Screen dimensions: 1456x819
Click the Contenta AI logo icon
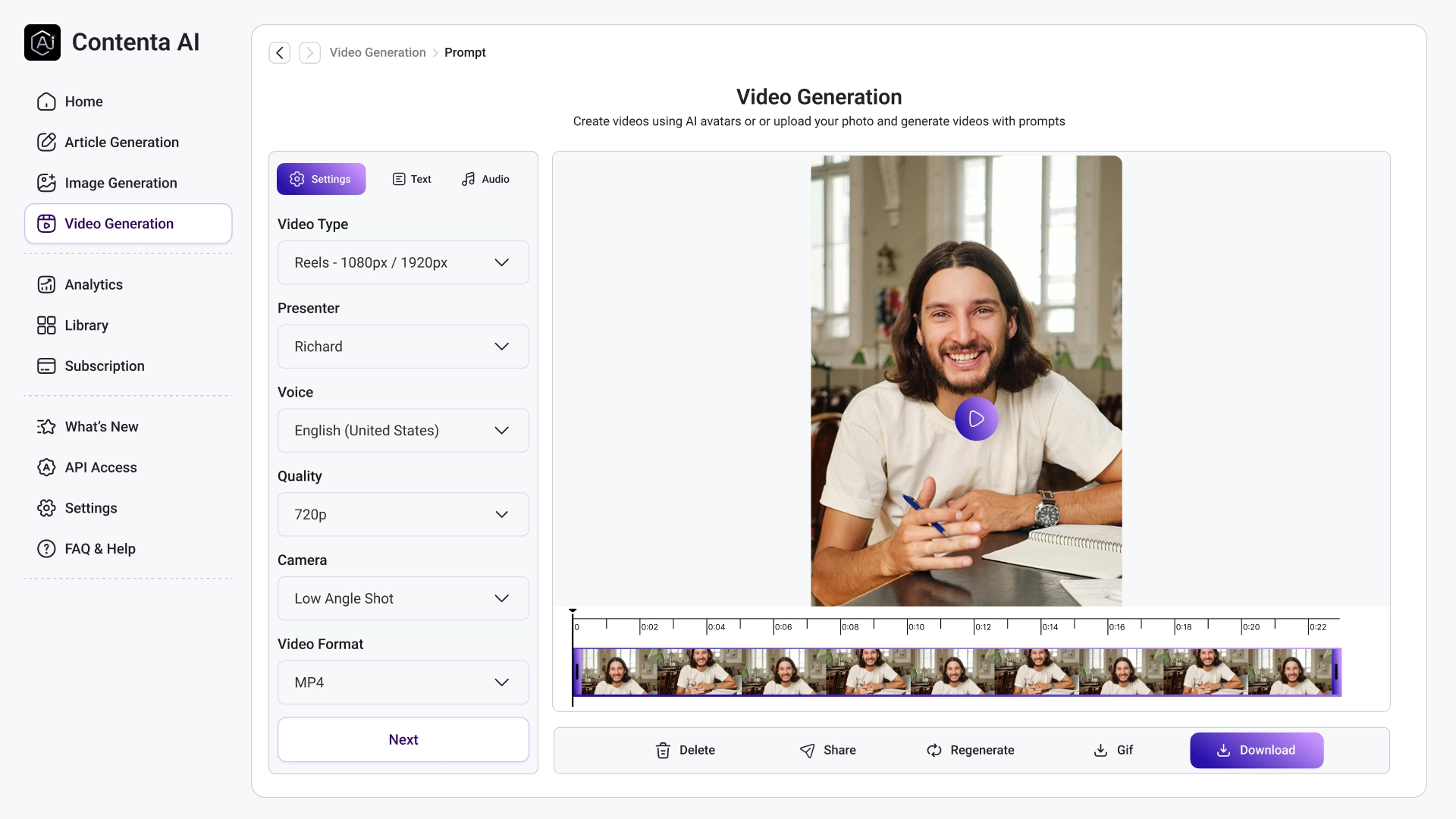pos(42,42)
